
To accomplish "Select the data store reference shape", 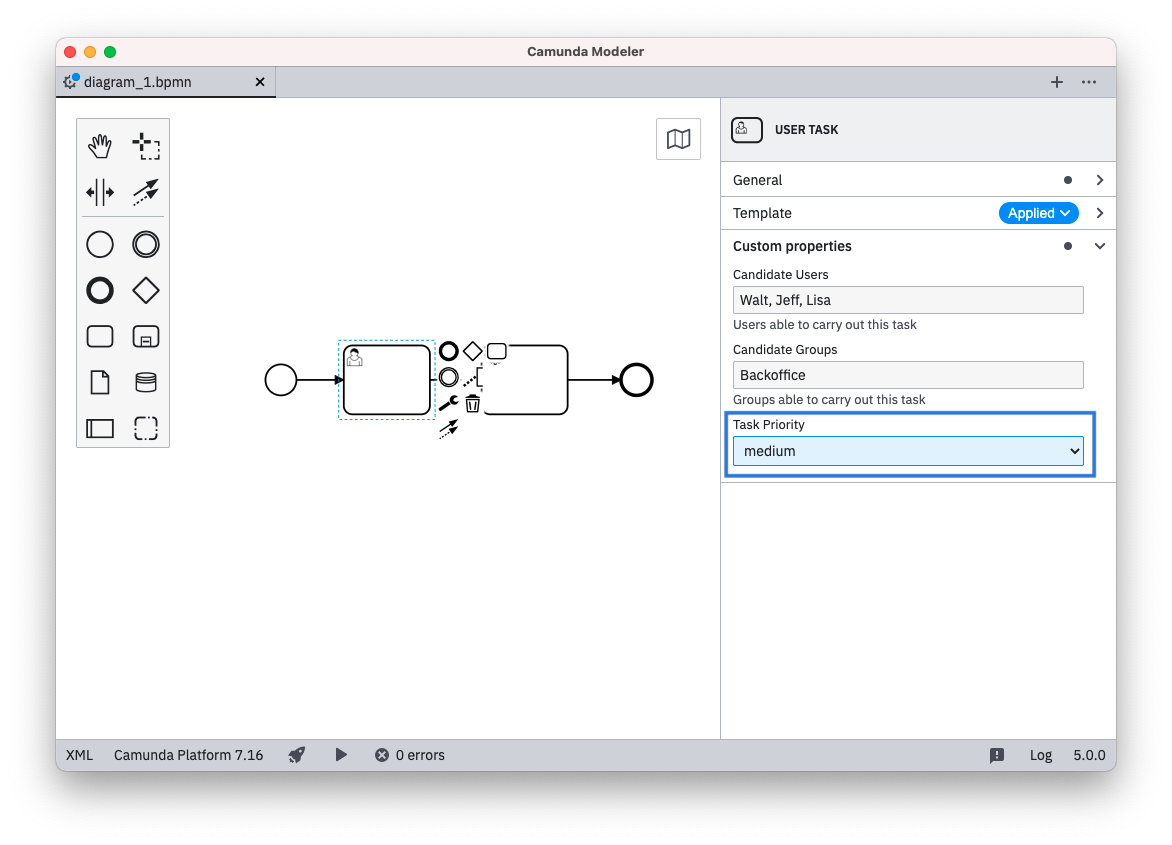I will click(x=146, y=383).
